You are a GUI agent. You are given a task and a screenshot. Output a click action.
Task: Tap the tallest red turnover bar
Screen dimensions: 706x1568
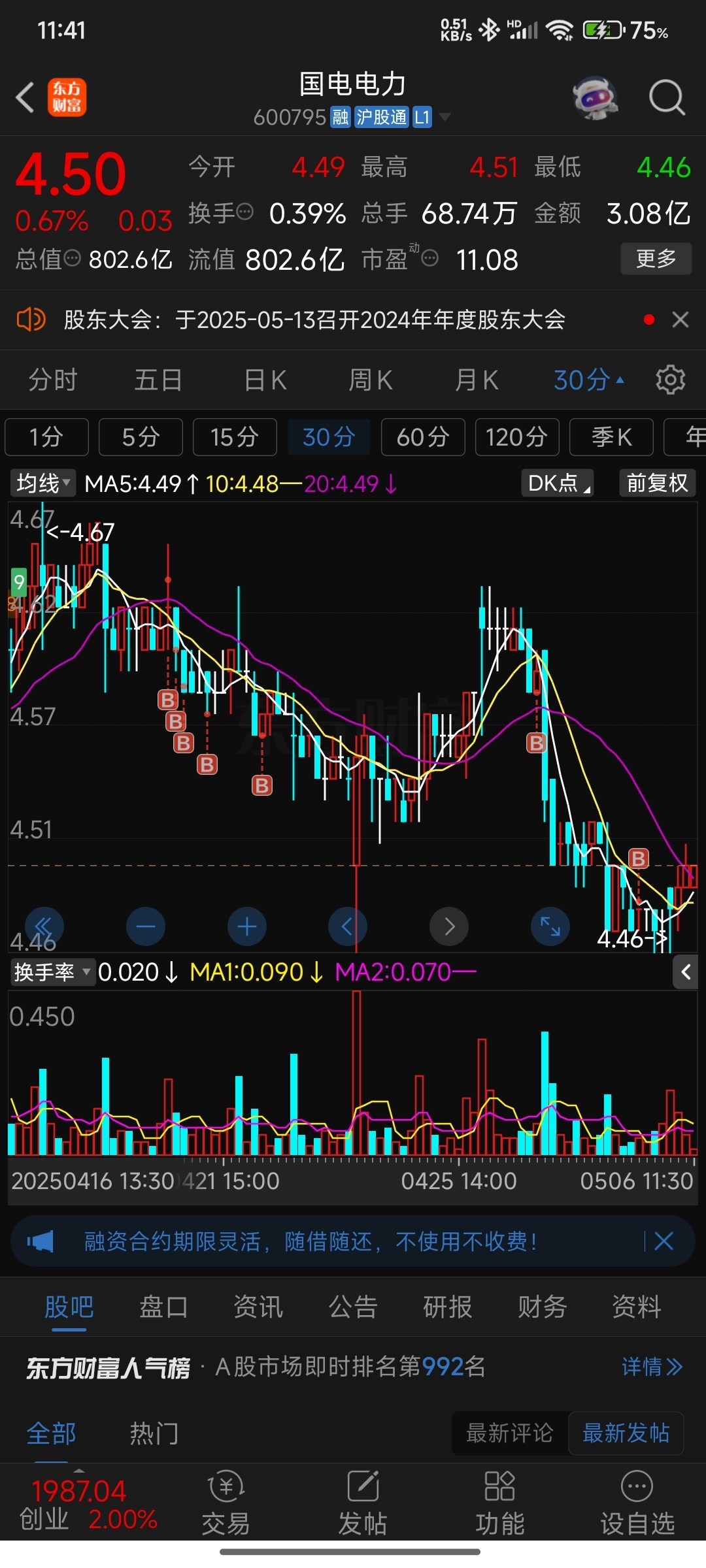pyautogui.click(x=357, y=1073)
